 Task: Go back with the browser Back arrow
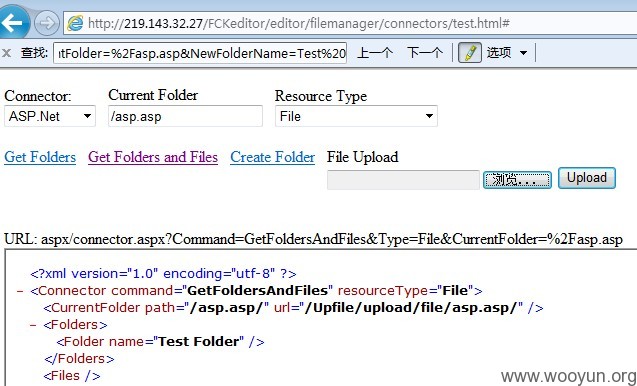tap(13, 22)
